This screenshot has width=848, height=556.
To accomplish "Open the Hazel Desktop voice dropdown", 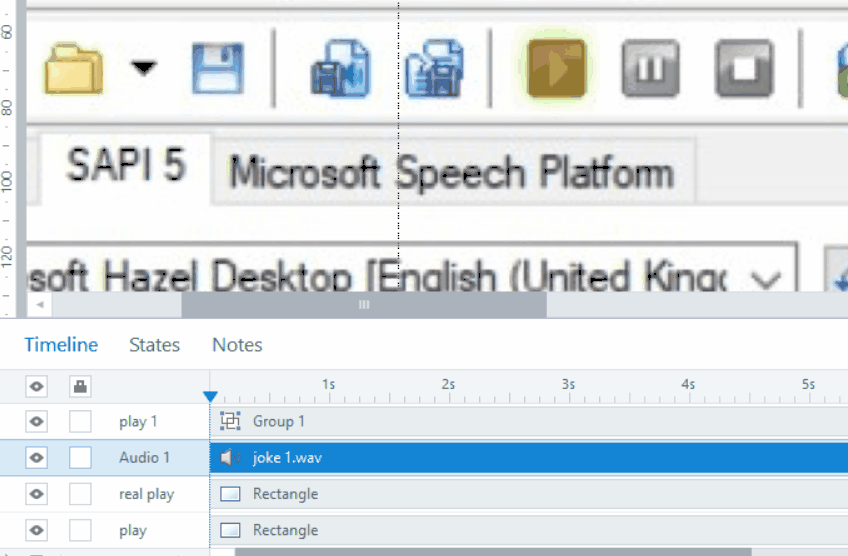I will tap(766, 280).
